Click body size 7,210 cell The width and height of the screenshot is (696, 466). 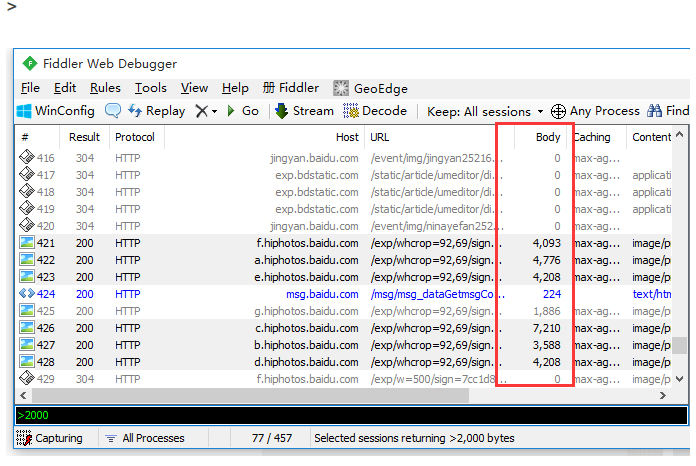pyautogui.click(x=546, y=328)
